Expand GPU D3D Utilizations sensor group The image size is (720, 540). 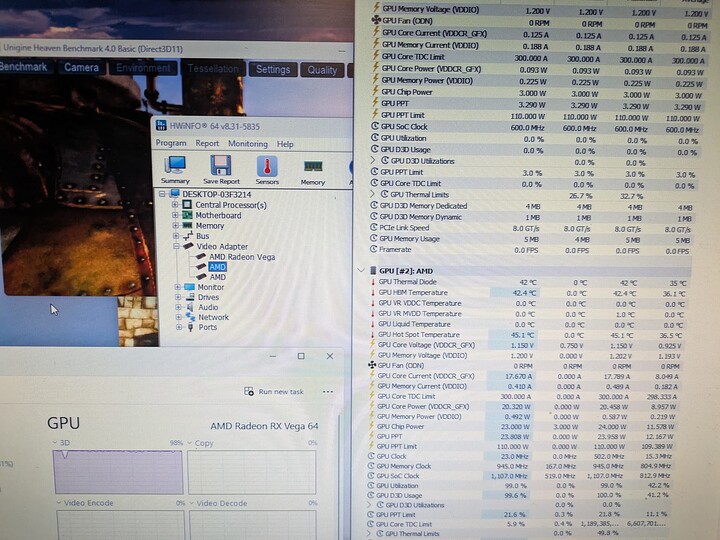[373, 161]
